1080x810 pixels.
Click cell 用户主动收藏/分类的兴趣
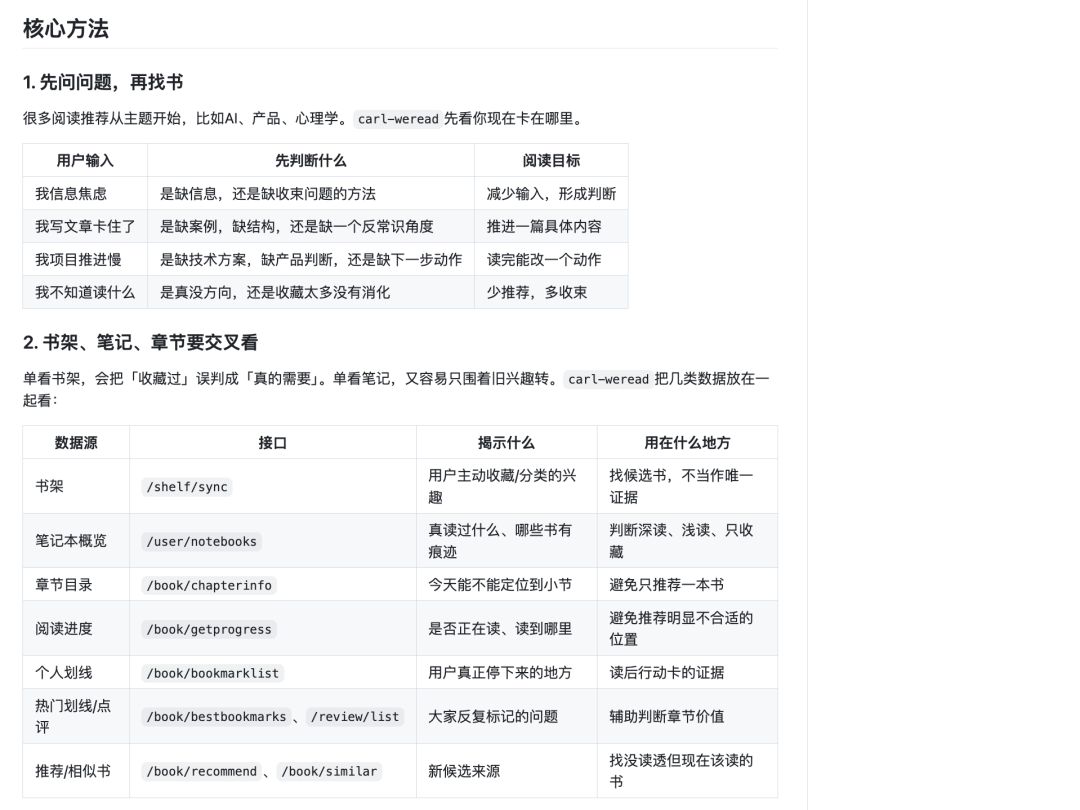[x=506, y=486]
